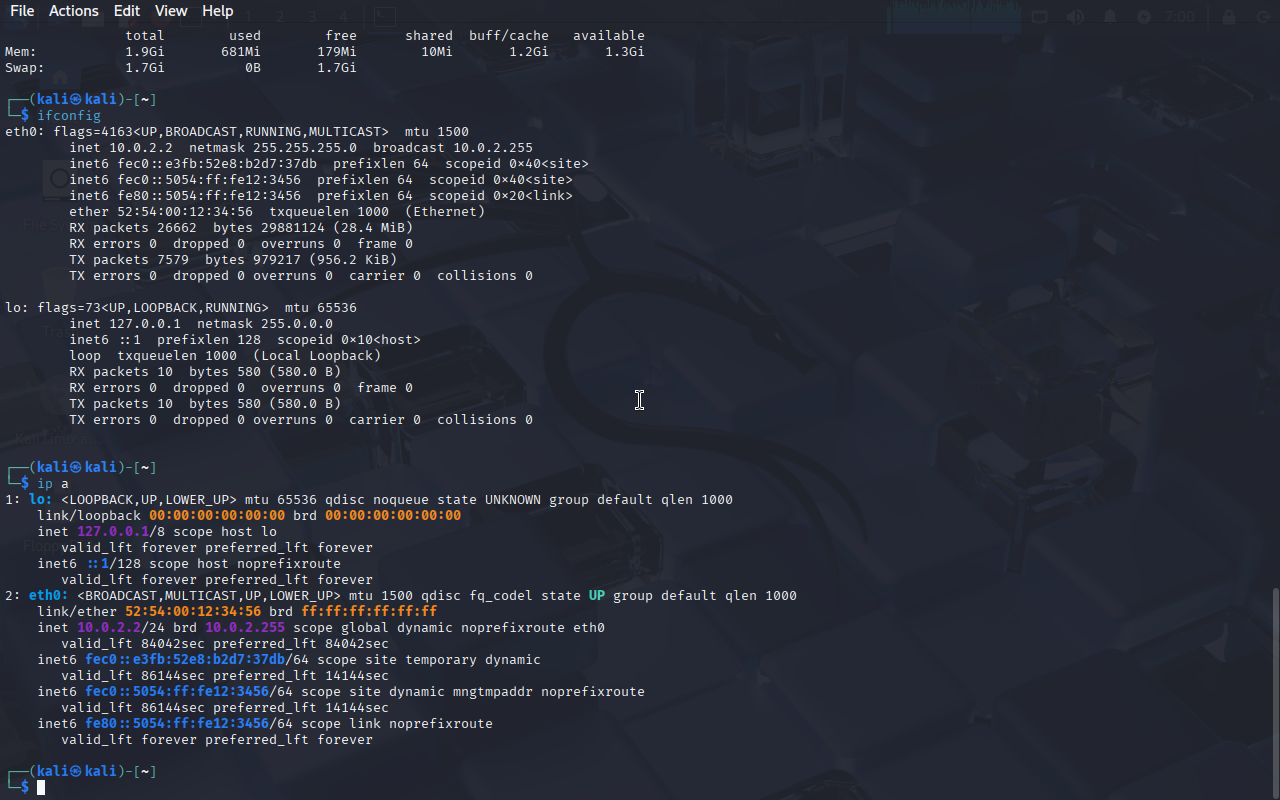Open the Actions menu
Image resolution: width=1280 pixels, height=800 pixels.
pos(74,11)
